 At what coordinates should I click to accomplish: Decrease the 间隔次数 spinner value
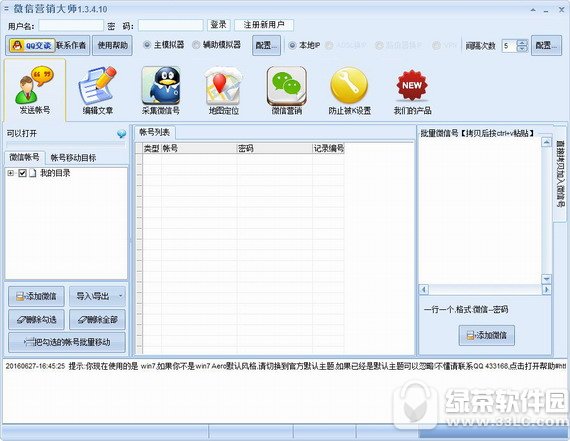tap(522, 49)
